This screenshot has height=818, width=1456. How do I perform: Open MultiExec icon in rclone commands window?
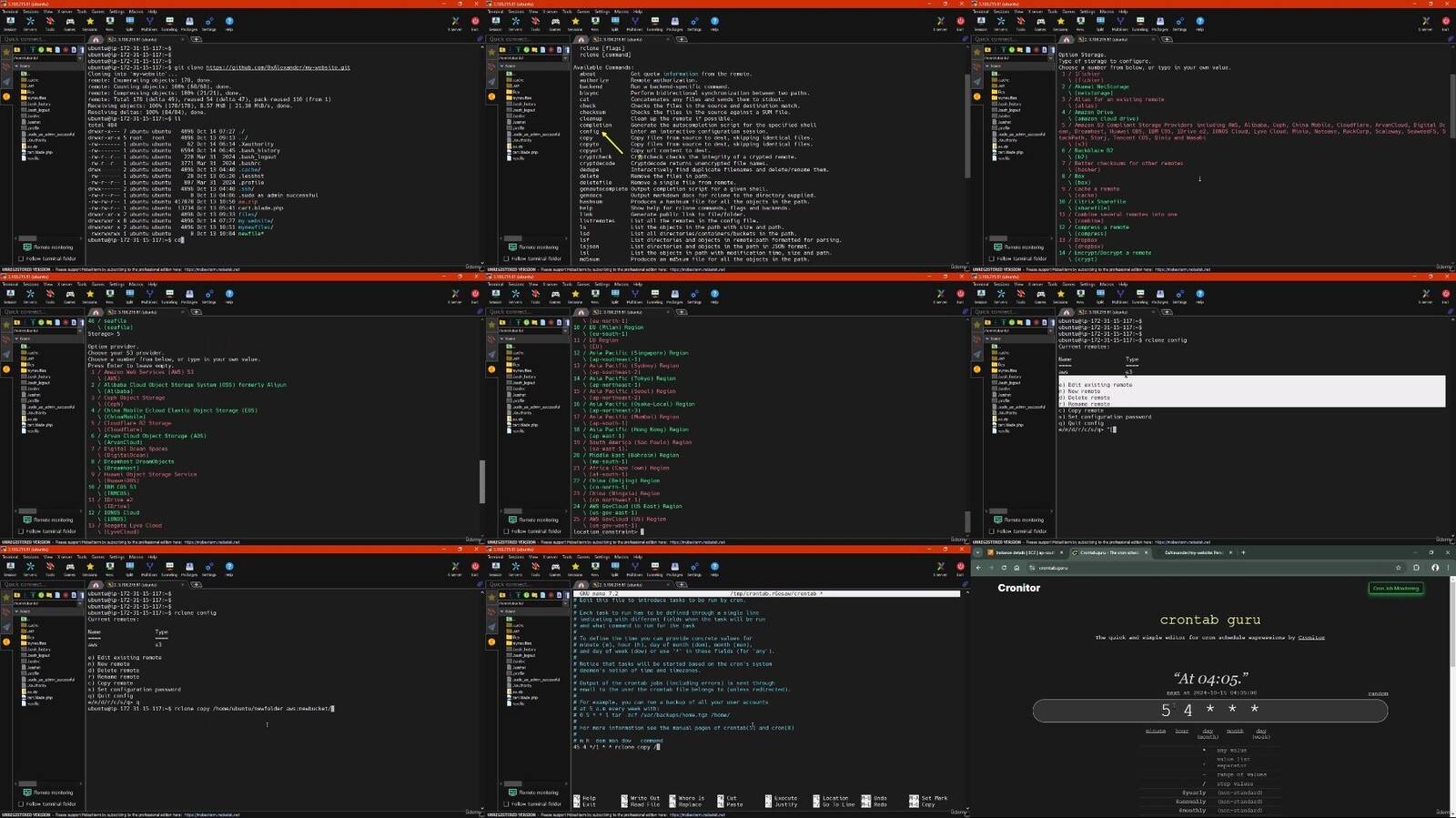pos(634,22)
